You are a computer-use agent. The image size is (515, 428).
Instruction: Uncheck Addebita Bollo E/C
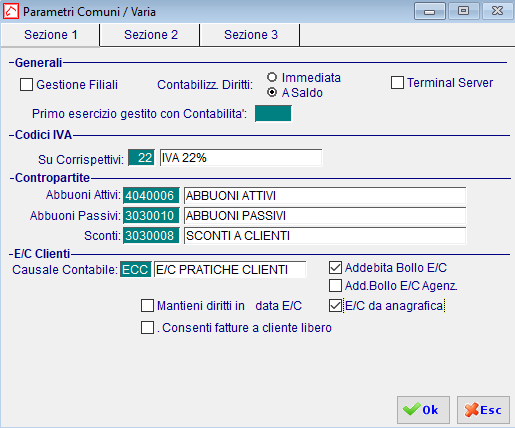[335, 267]
